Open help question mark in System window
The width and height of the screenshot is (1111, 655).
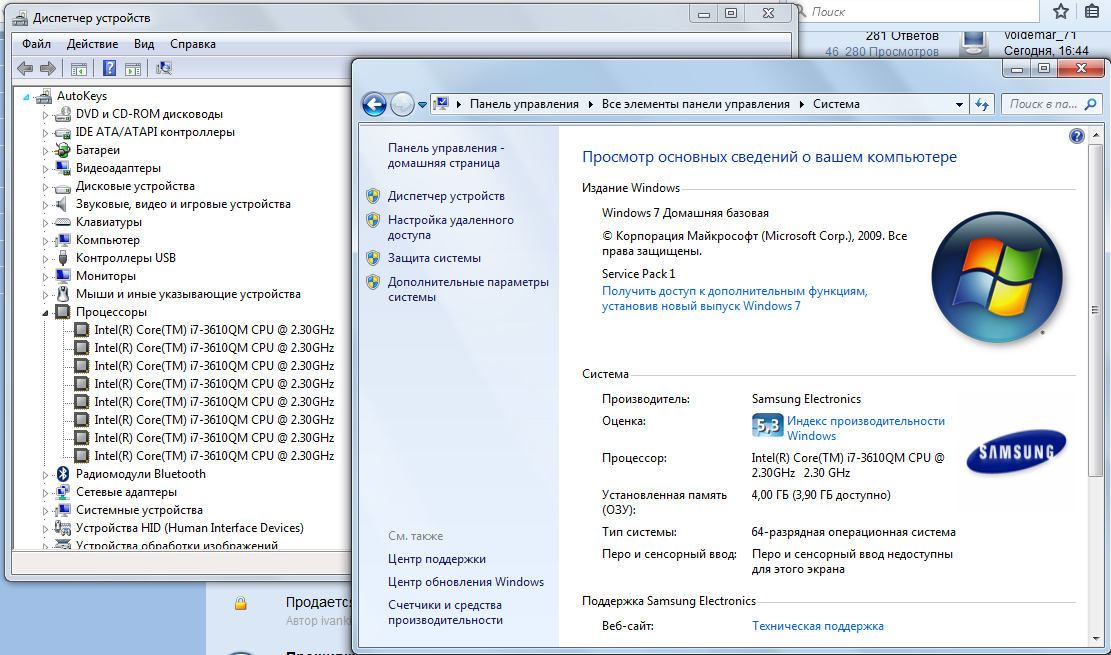[1076, 136]
